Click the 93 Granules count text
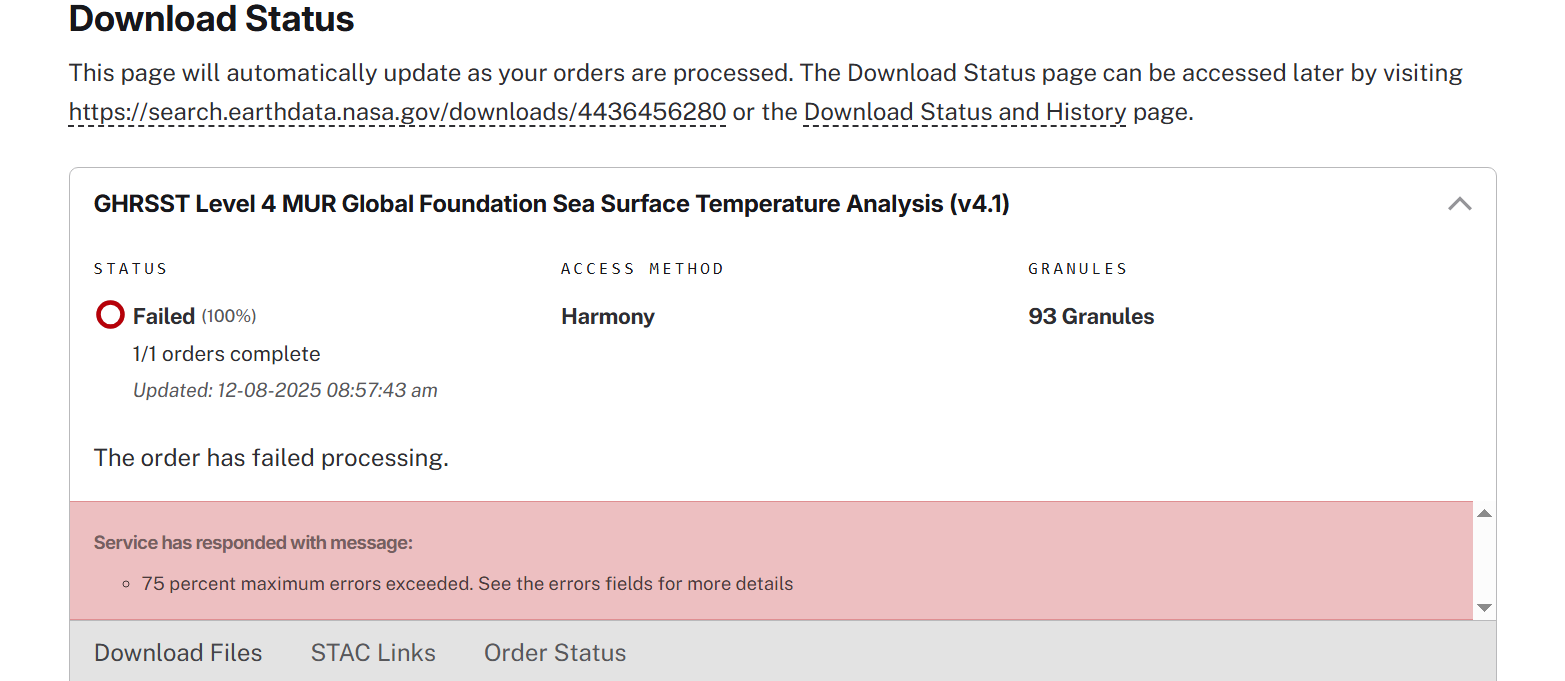The height and width of the screenshot is (681, 1565). pyautogui.click(x=1090, y=316)
